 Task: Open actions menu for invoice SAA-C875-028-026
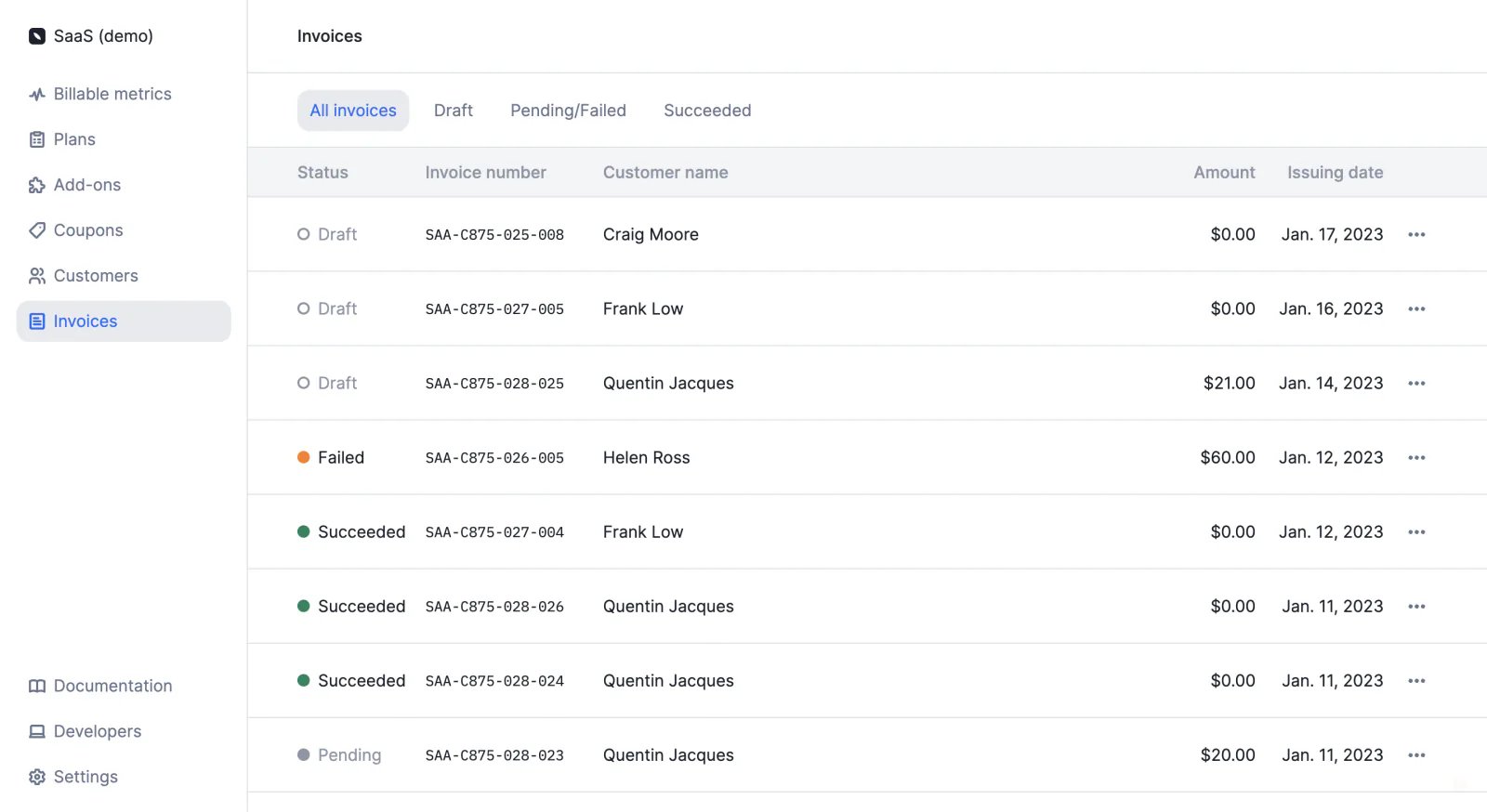coord(1416,606)
